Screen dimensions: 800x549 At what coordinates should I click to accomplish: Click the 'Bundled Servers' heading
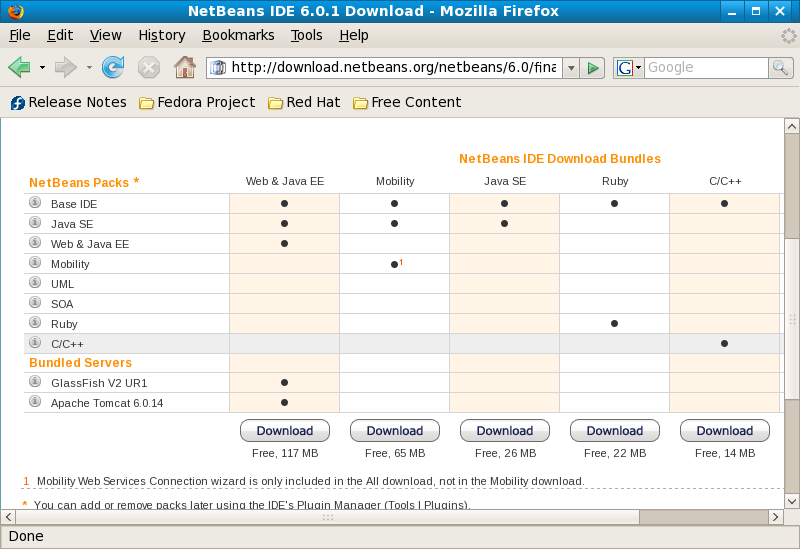point(81,363)
